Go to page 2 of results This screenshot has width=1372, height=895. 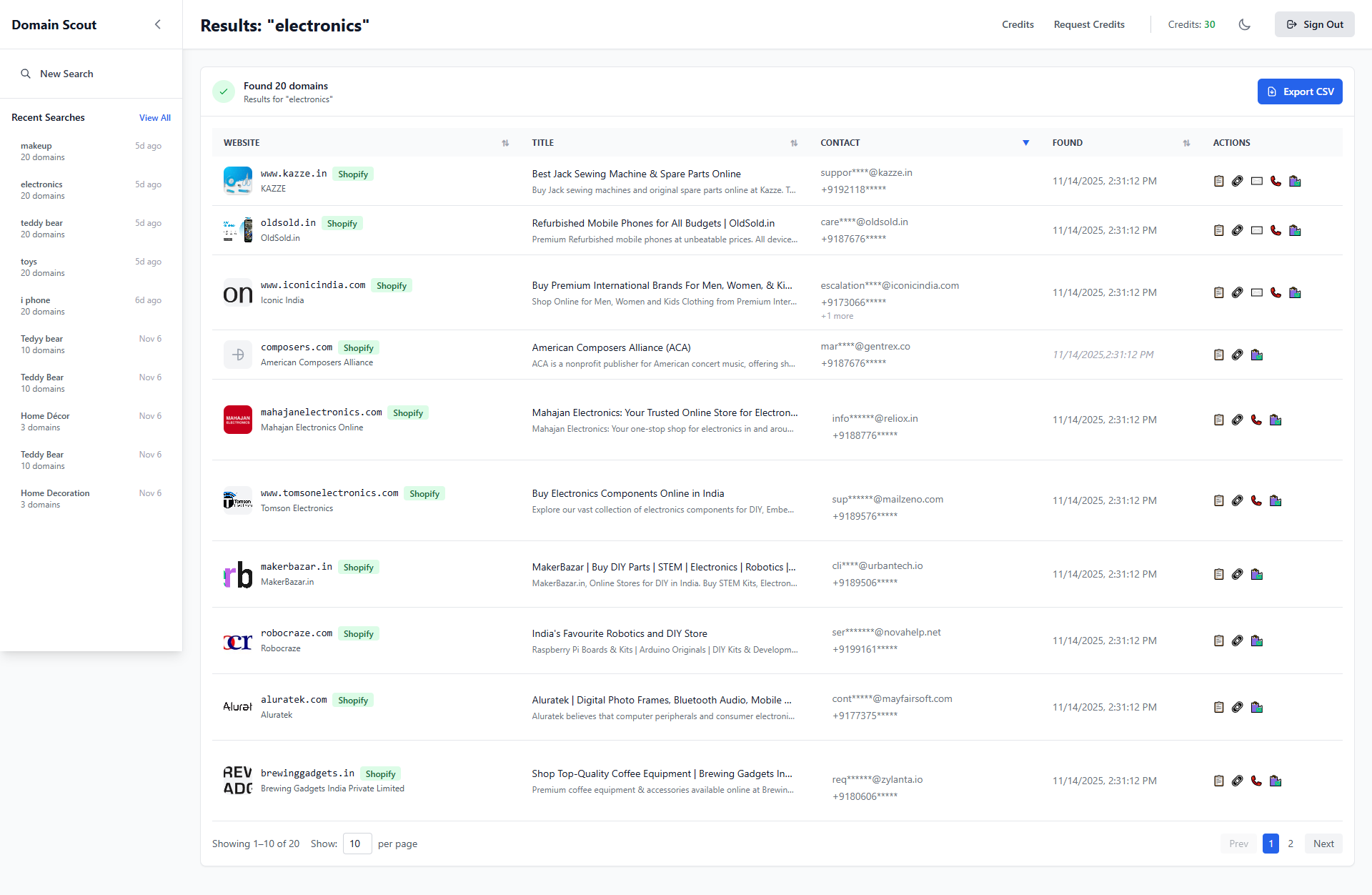click(1291, 844)
